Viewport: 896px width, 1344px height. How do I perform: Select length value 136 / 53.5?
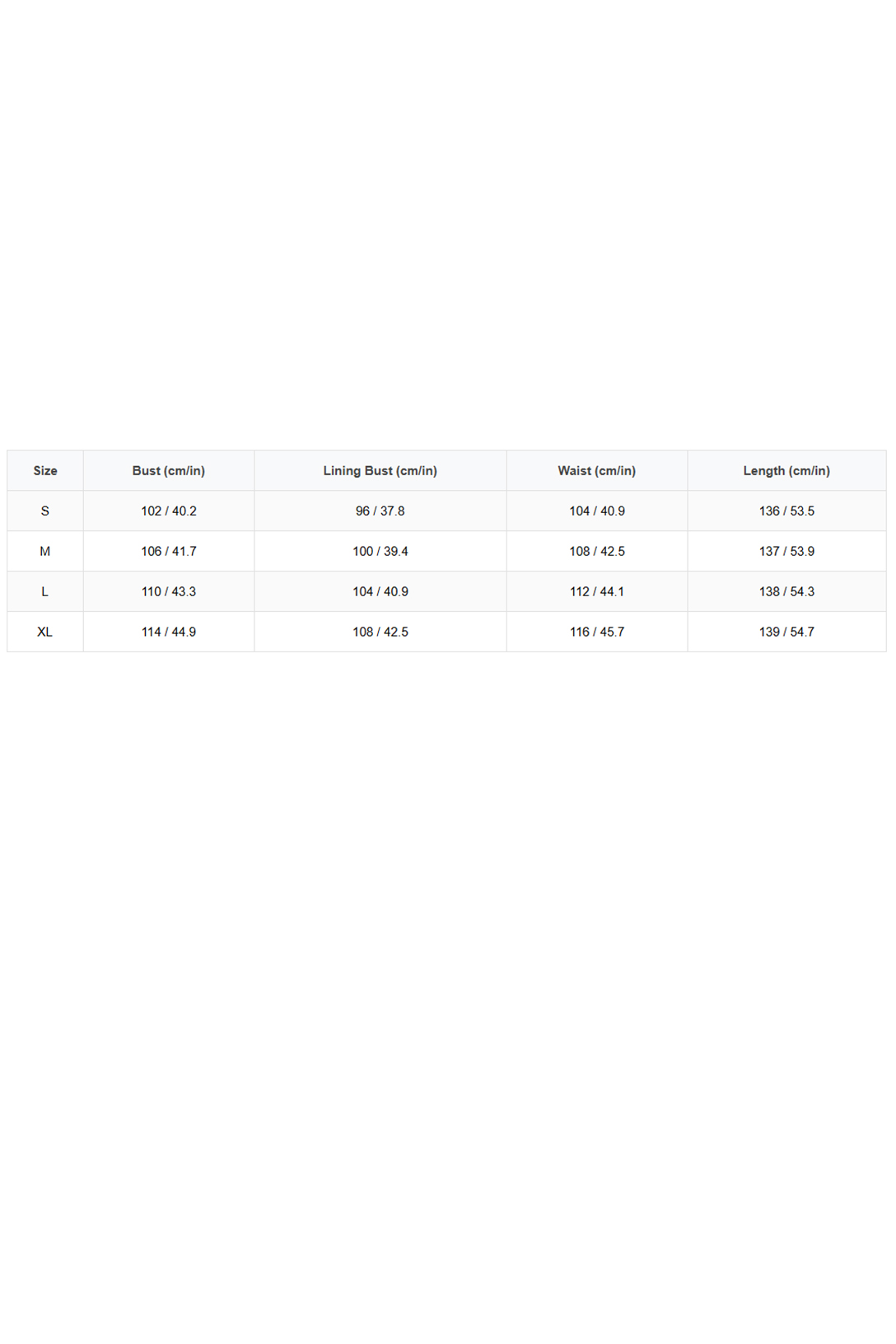(x=786, y=511)
